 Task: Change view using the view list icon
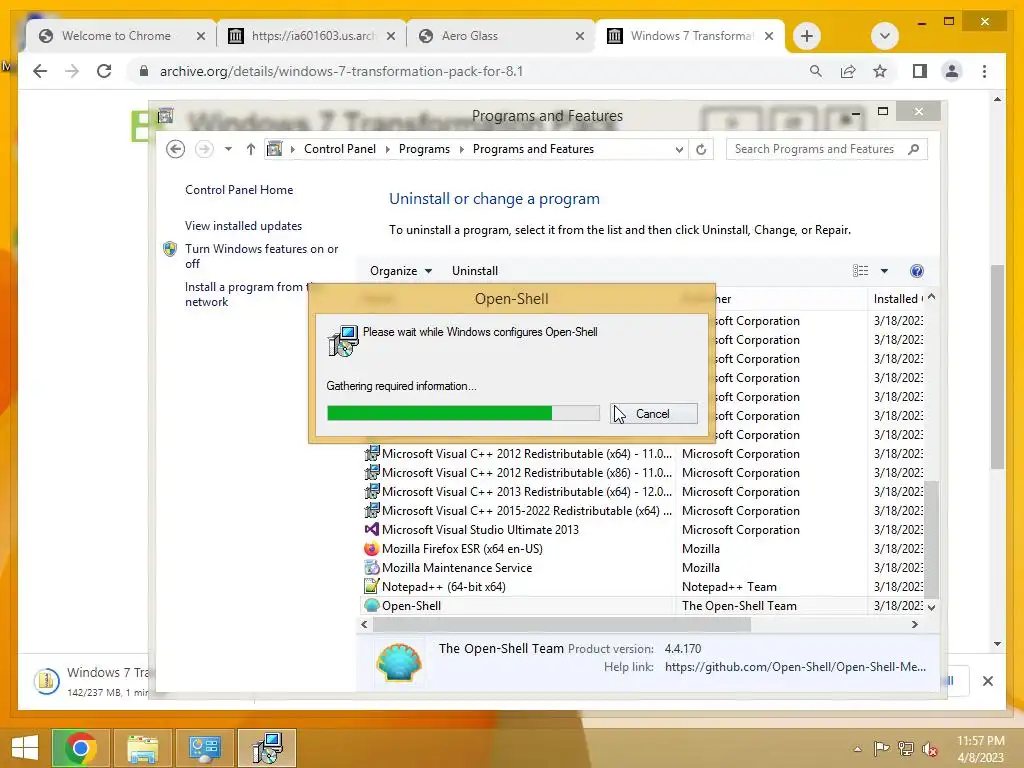tap(861, 271)
